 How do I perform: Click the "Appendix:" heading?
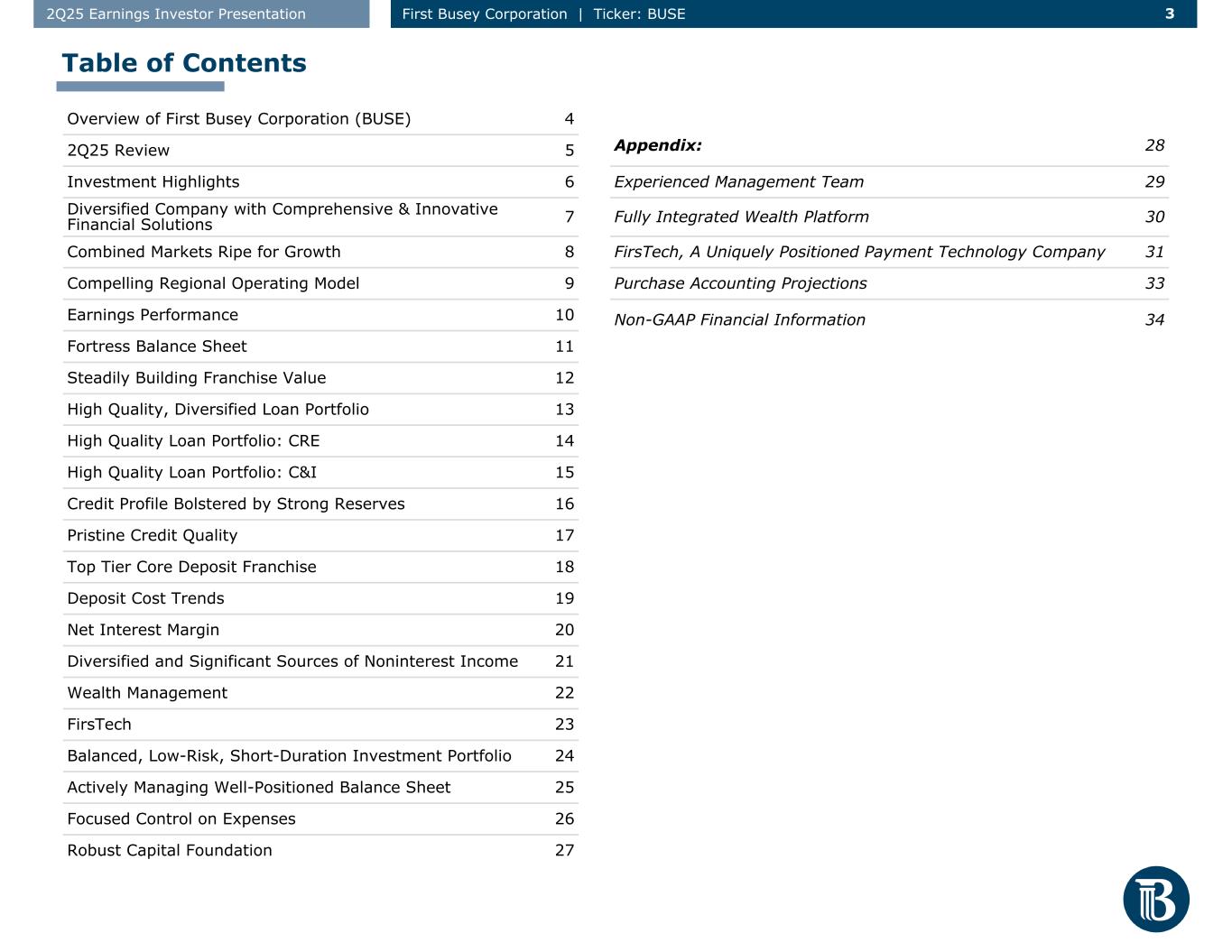658,145
